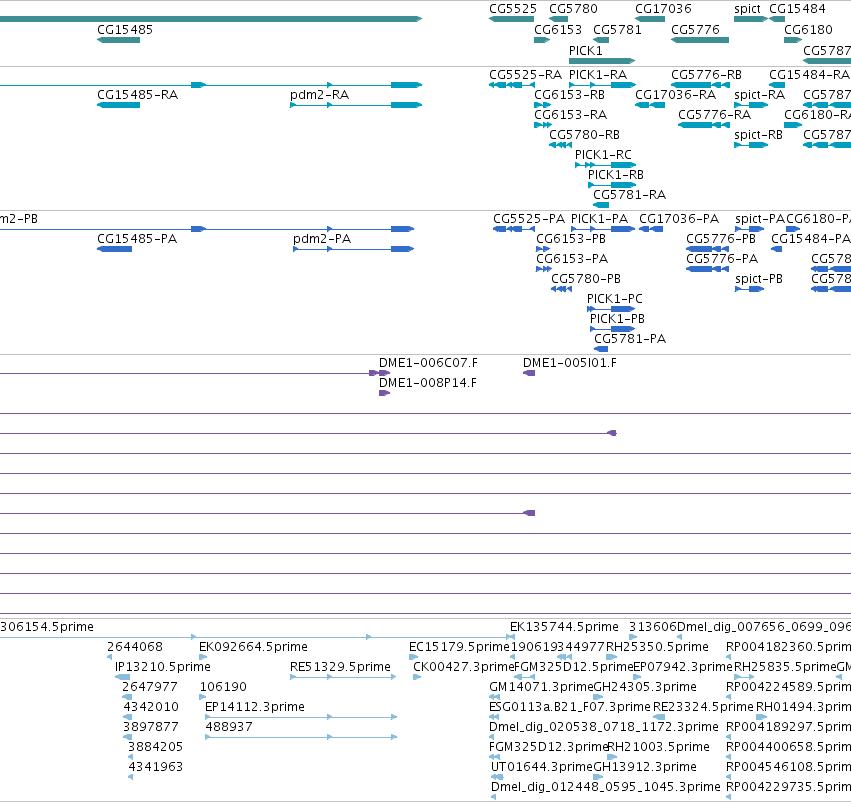
Task: Click the spict-RB transcript label
Action: [758, 135]
